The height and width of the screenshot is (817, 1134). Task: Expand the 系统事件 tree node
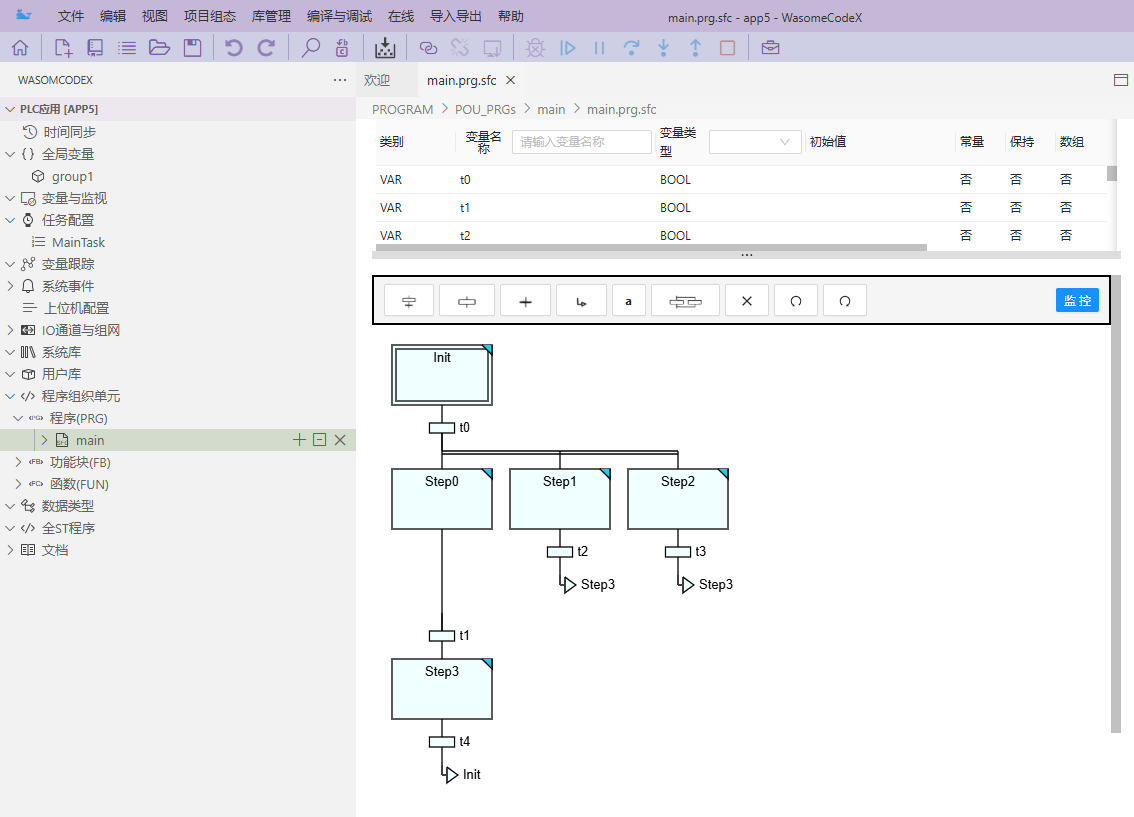pyautogui.click(x=10, y=286)
